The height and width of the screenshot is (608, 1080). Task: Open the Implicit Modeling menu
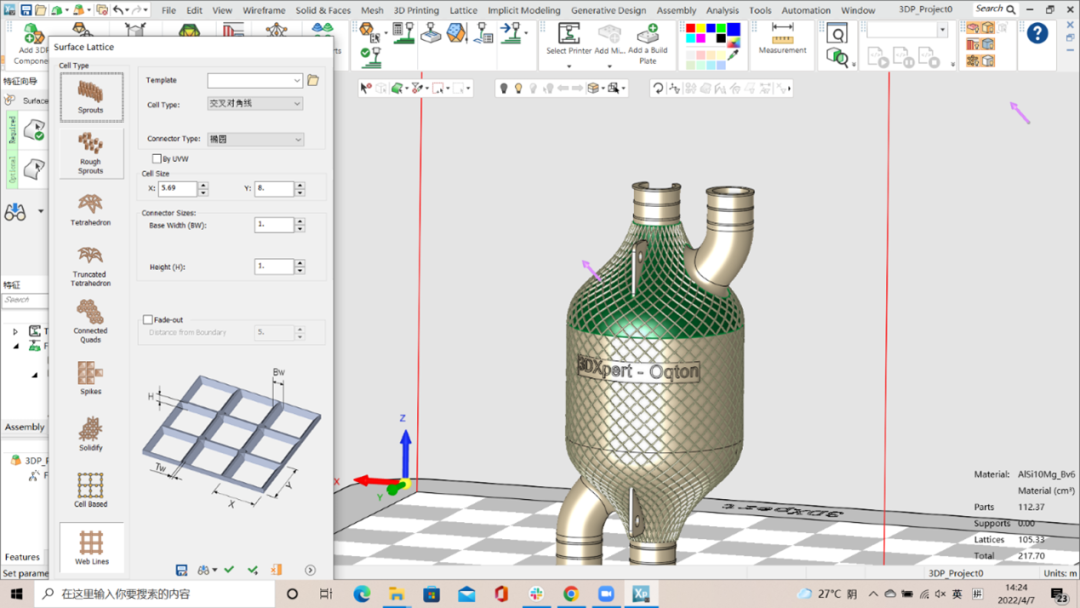pos(524,10)
